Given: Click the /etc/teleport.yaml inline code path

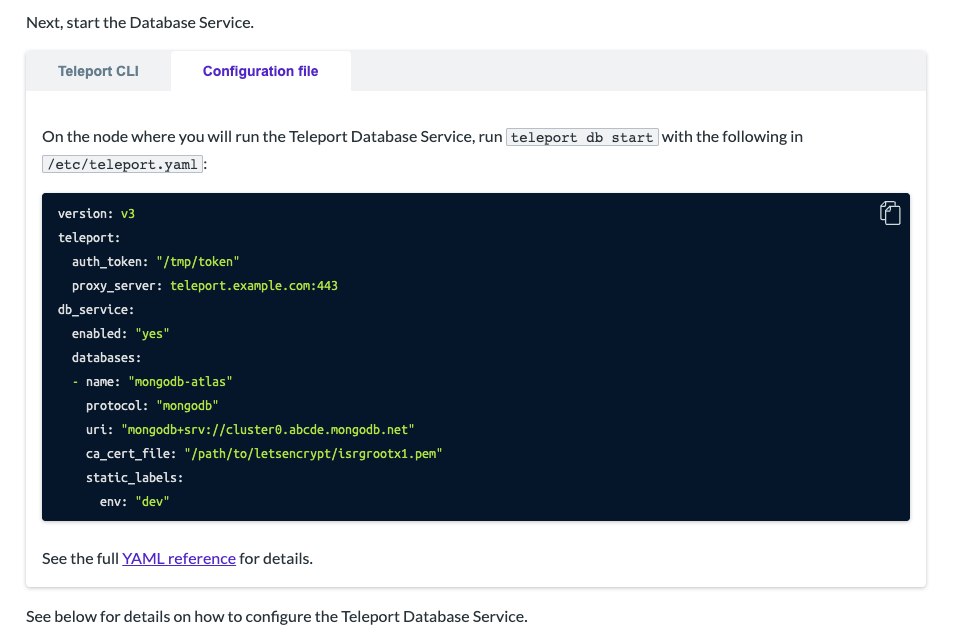Looking at the screenshot, I should (122, 164).
